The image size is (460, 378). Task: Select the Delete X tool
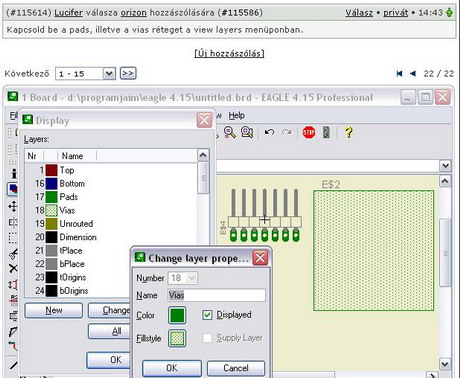point(13,268)
